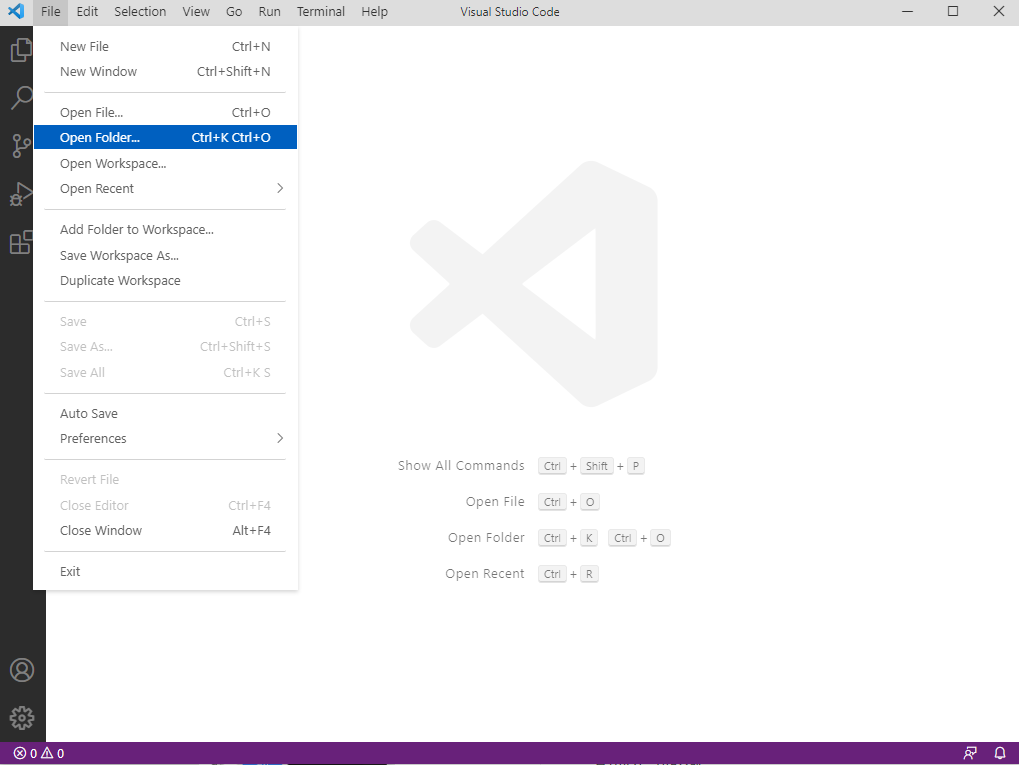The image size is (1019, 765).
Task: Open the Run and Debug icon
Action: pyautogui.click(x=21, y=194)
